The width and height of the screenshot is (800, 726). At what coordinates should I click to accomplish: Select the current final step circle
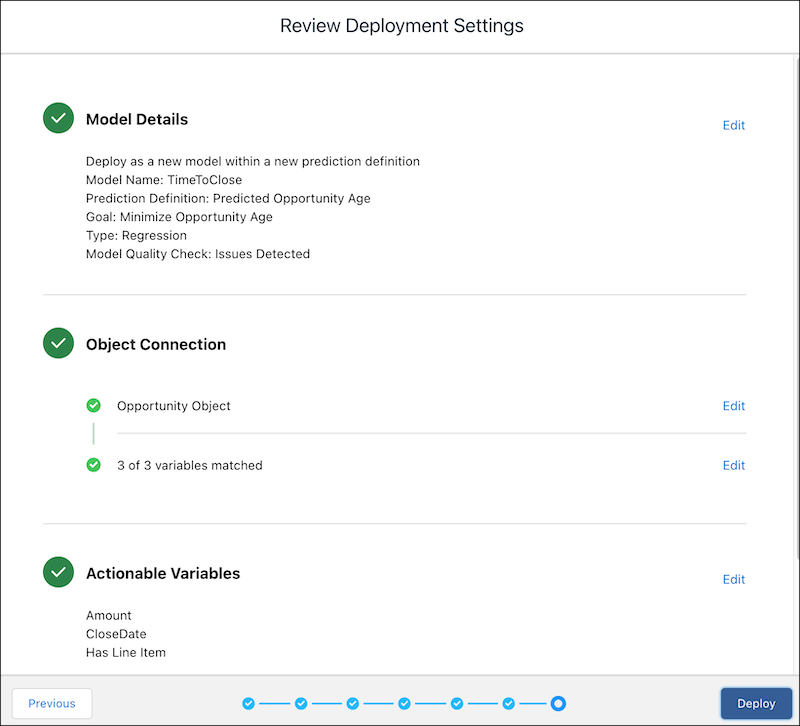pos(558,704)
